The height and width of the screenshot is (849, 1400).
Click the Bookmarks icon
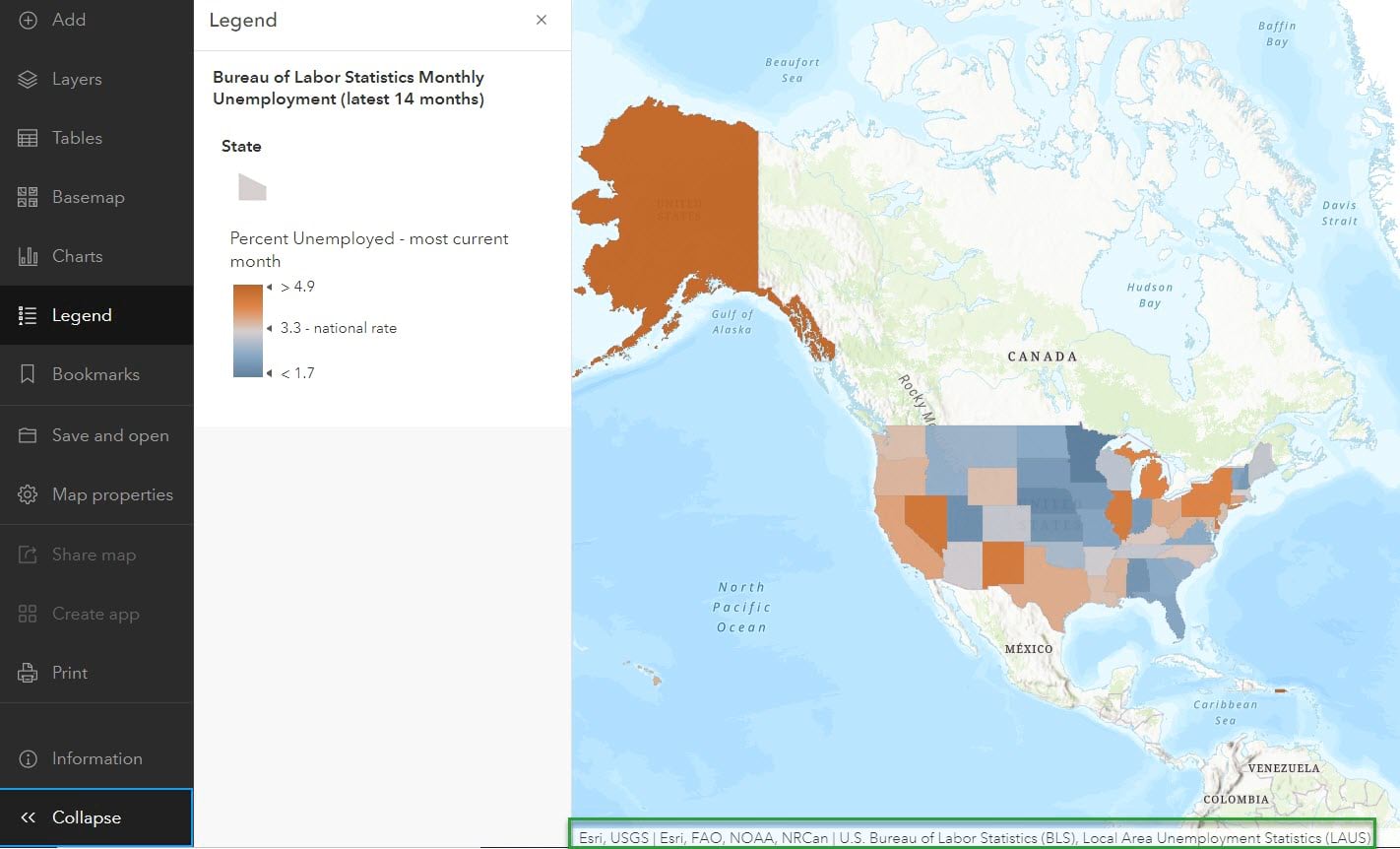28,374
